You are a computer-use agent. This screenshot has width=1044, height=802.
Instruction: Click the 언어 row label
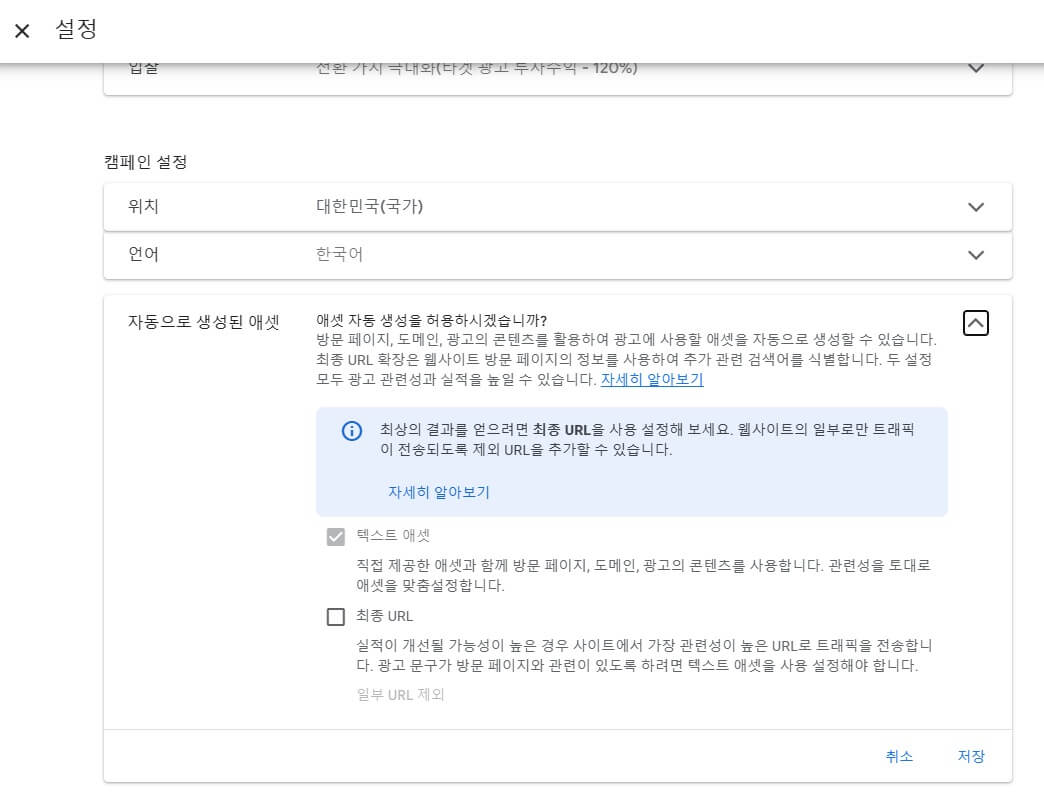point(143,254)
